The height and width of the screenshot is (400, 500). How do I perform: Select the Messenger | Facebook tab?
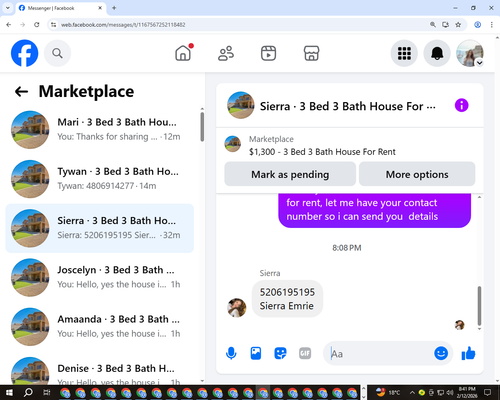[60, 8]
